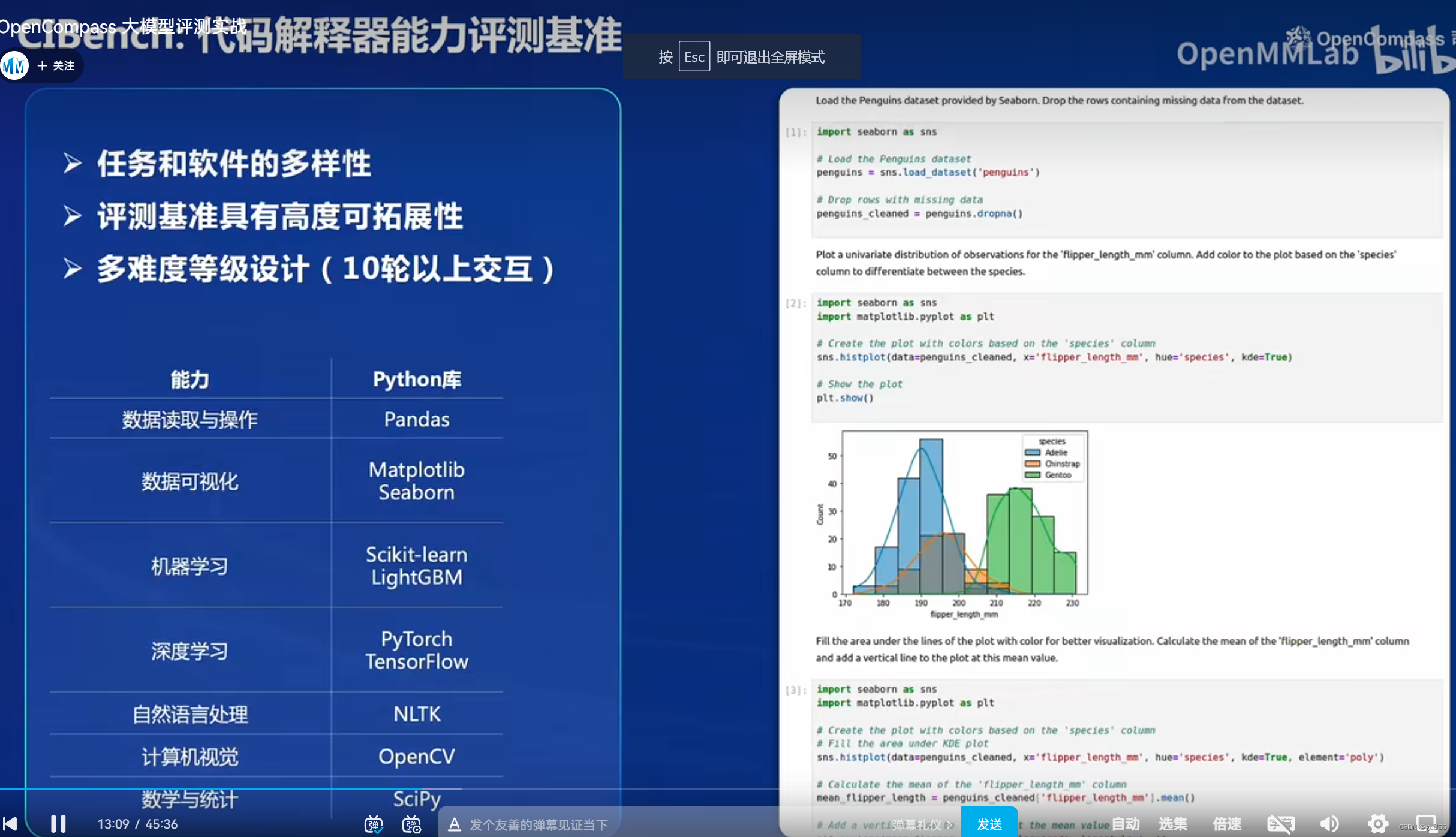Click the +关注 follow button
1456x837 pixels.
pos(56,65)
